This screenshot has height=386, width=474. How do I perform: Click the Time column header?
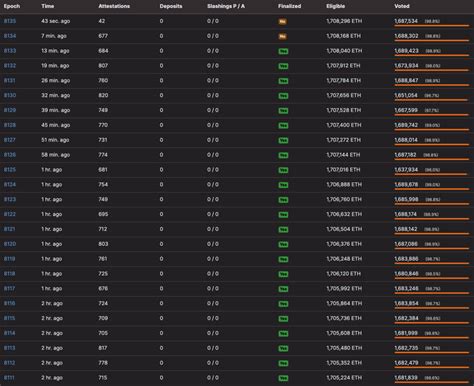click(48, 6)
